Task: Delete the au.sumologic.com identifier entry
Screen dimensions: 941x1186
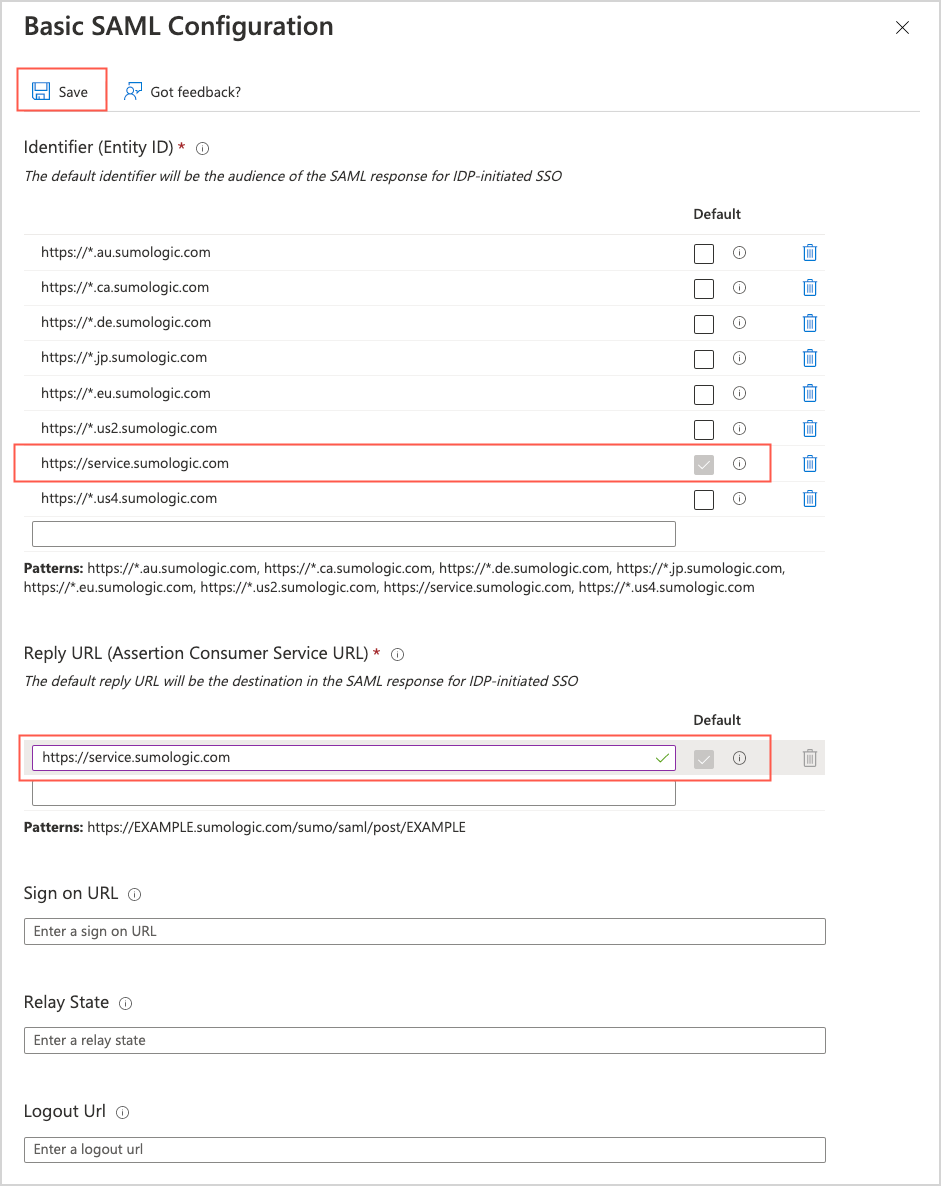Action: pyautogui.click(x=810, y=253)
